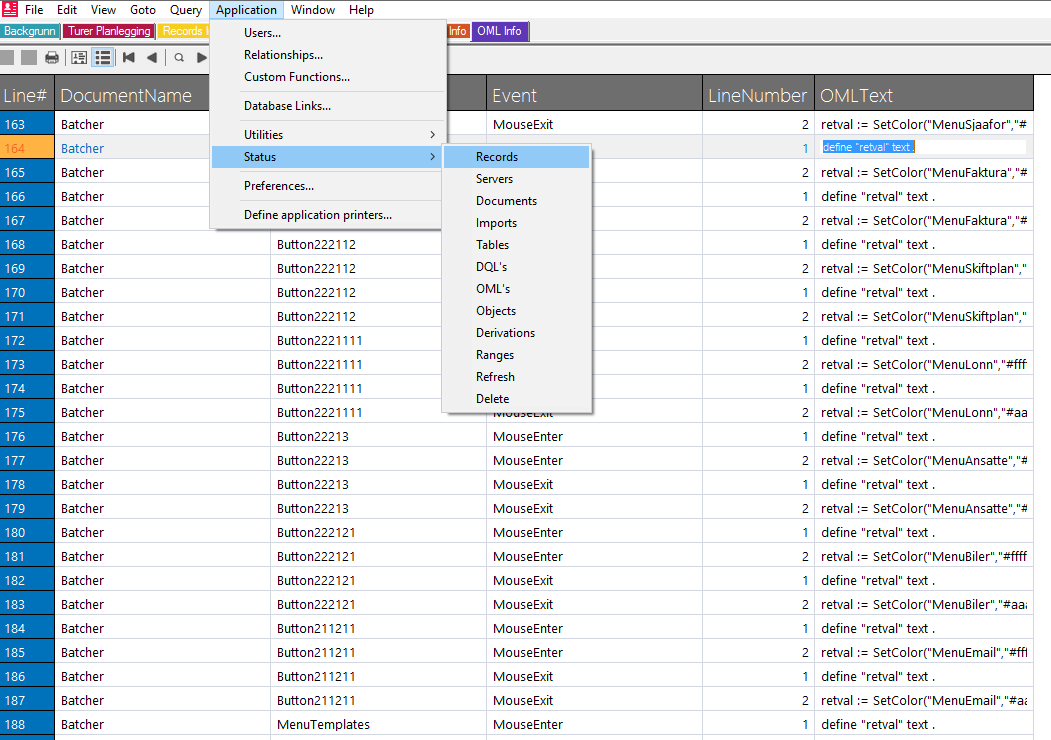Select Documents in Status submenu
Image resolution: width=1051 pixels, height=740 pixels.
point(517,201)
